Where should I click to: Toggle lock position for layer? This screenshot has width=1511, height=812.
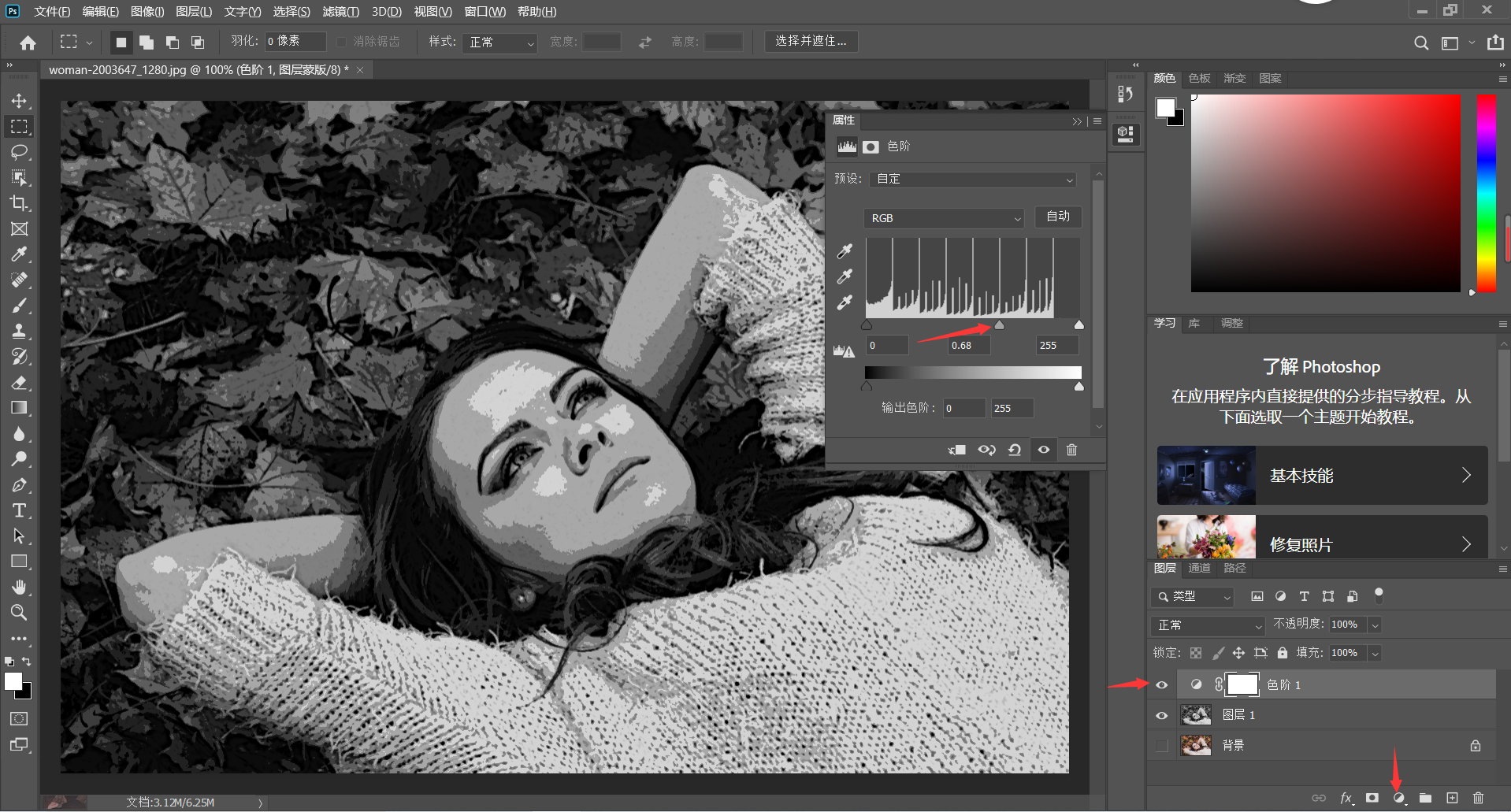tap(1238, 653)
